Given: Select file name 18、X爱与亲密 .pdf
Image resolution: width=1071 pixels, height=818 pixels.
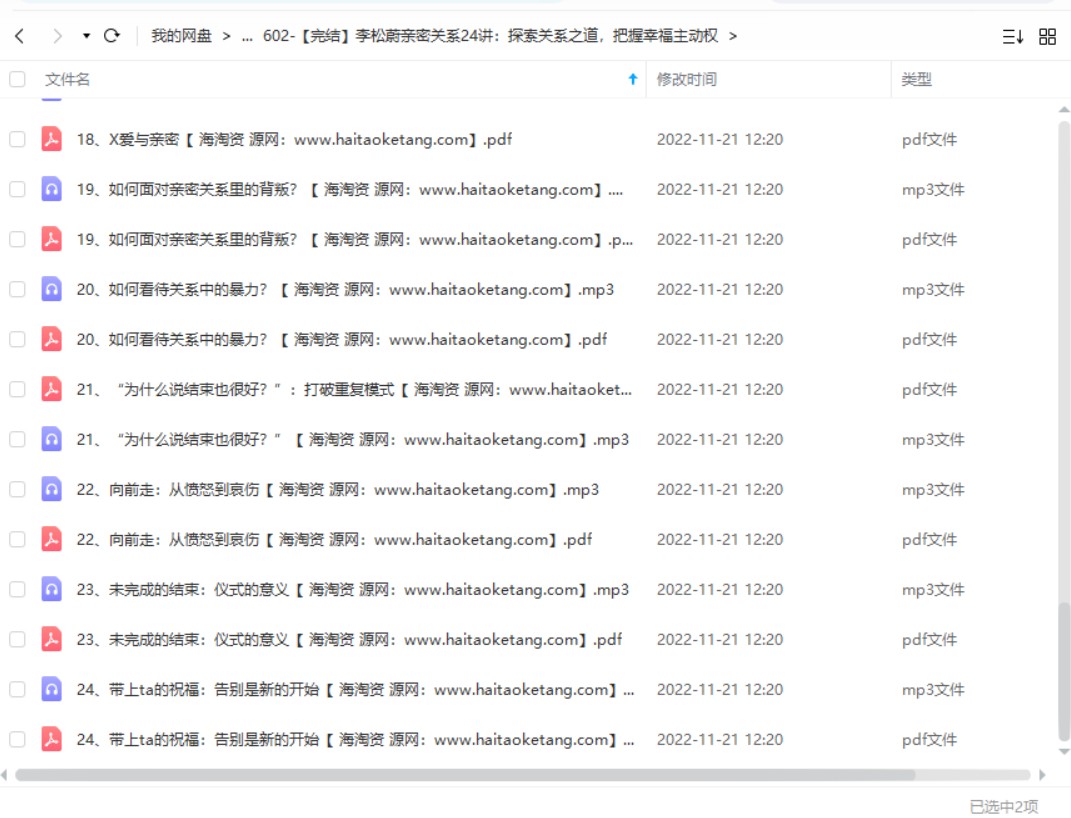Looking at the screenshot, I should (294, 139).
